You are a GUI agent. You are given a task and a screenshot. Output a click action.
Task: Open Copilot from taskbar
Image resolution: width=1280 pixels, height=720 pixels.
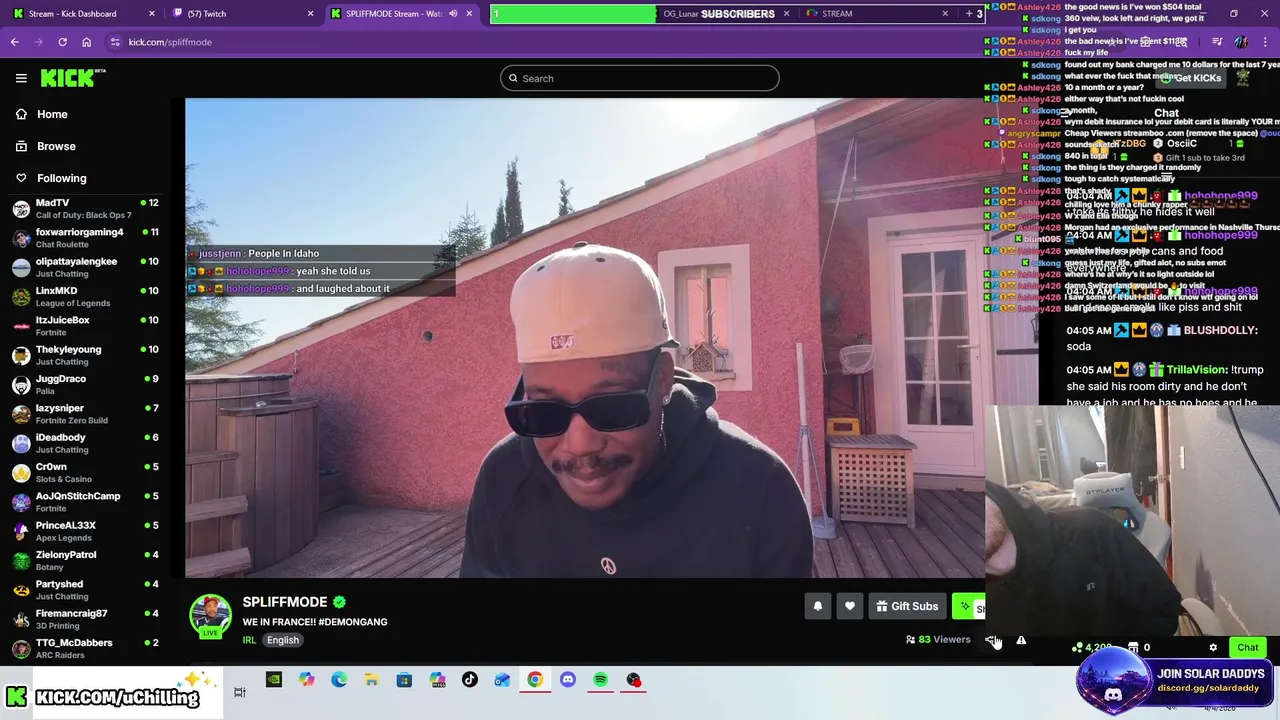click(306, 680)
